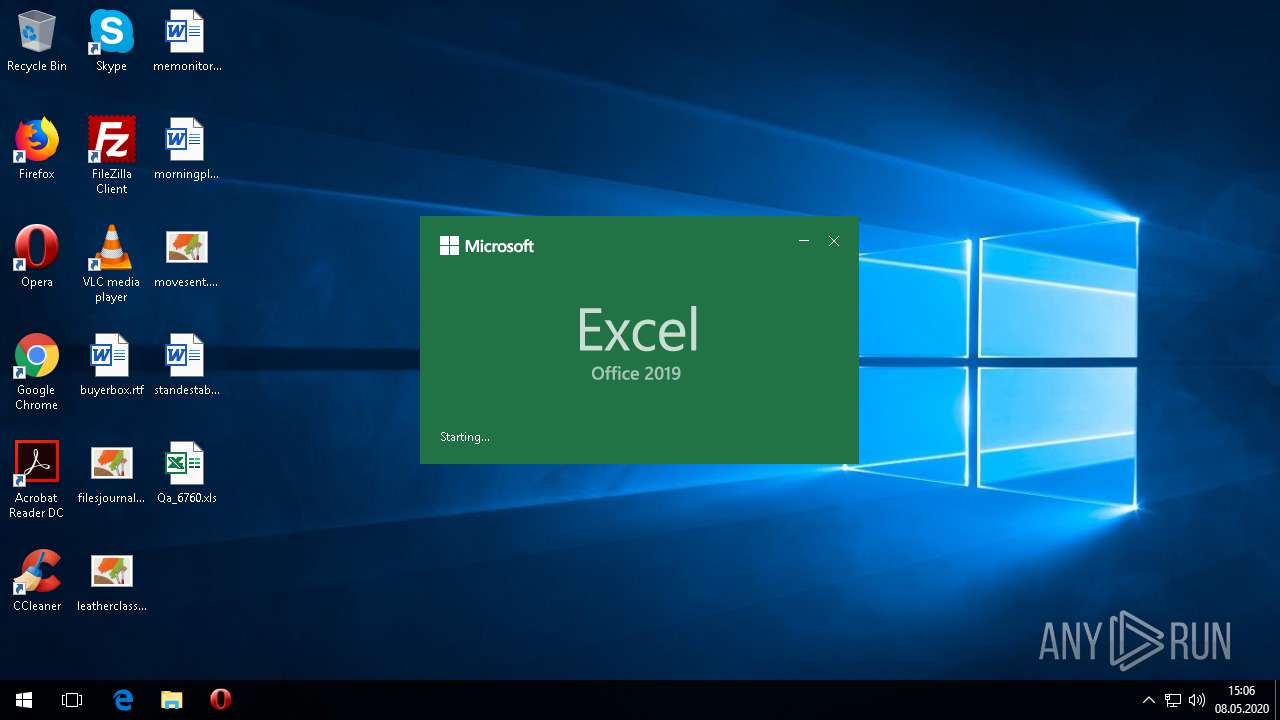The height and width of the screenshot is (720, 1280).
Task: Select buyerbox.rtf file icon
Action: click(111, 365)
